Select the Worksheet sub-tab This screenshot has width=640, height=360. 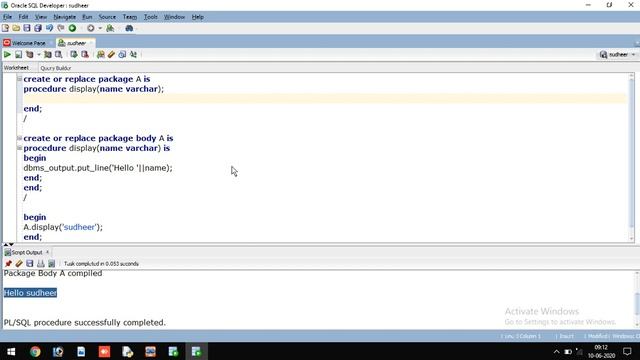[16, 68]
